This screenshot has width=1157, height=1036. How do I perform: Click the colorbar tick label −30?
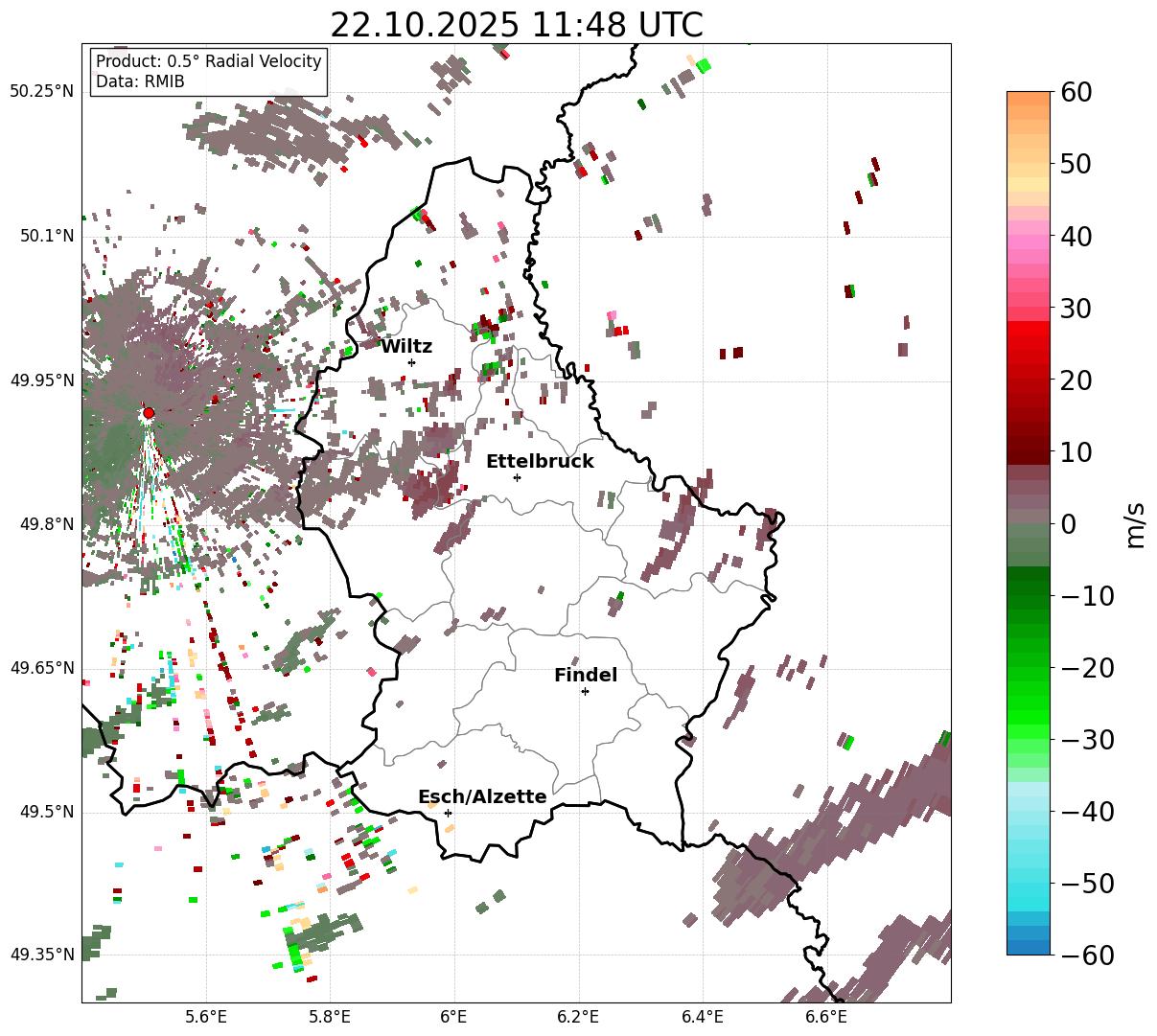tap(1086, 740)
